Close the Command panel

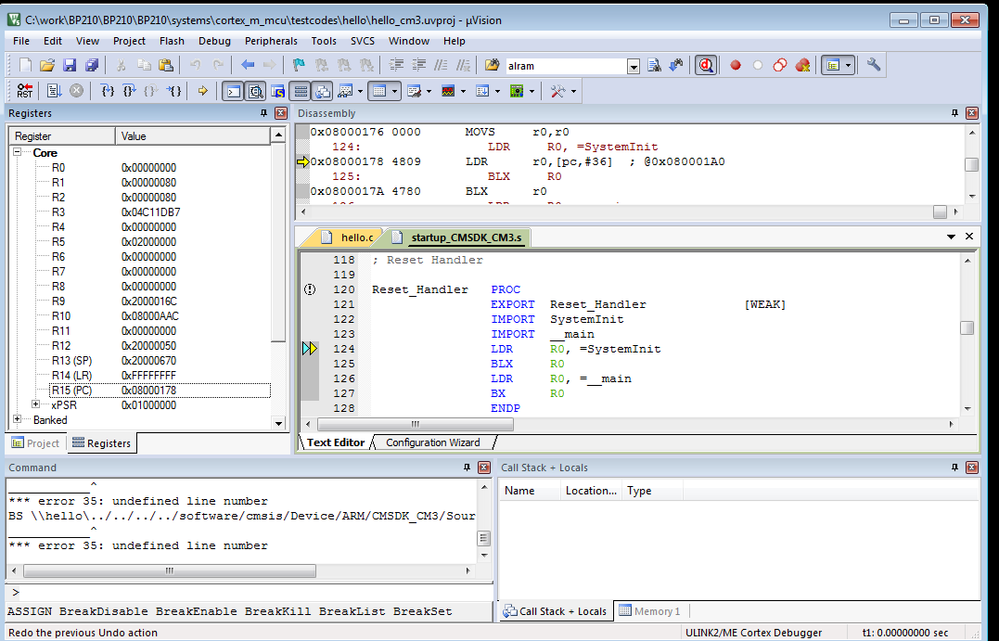coord(484,467)
